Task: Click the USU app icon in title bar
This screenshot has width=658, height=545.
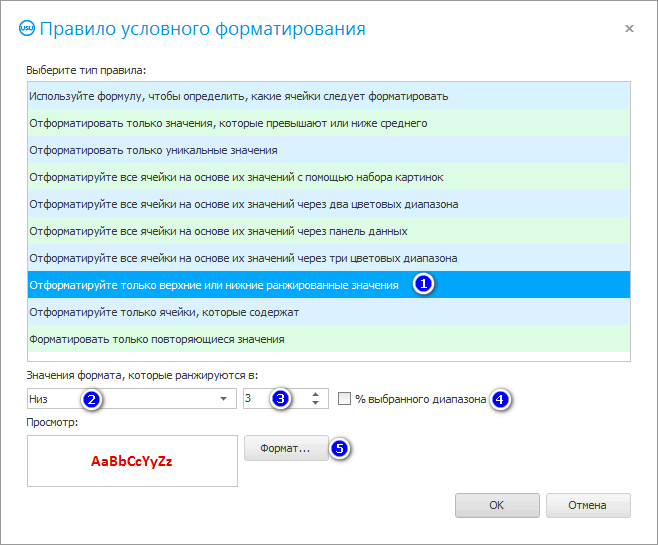Action: [26, 29]
